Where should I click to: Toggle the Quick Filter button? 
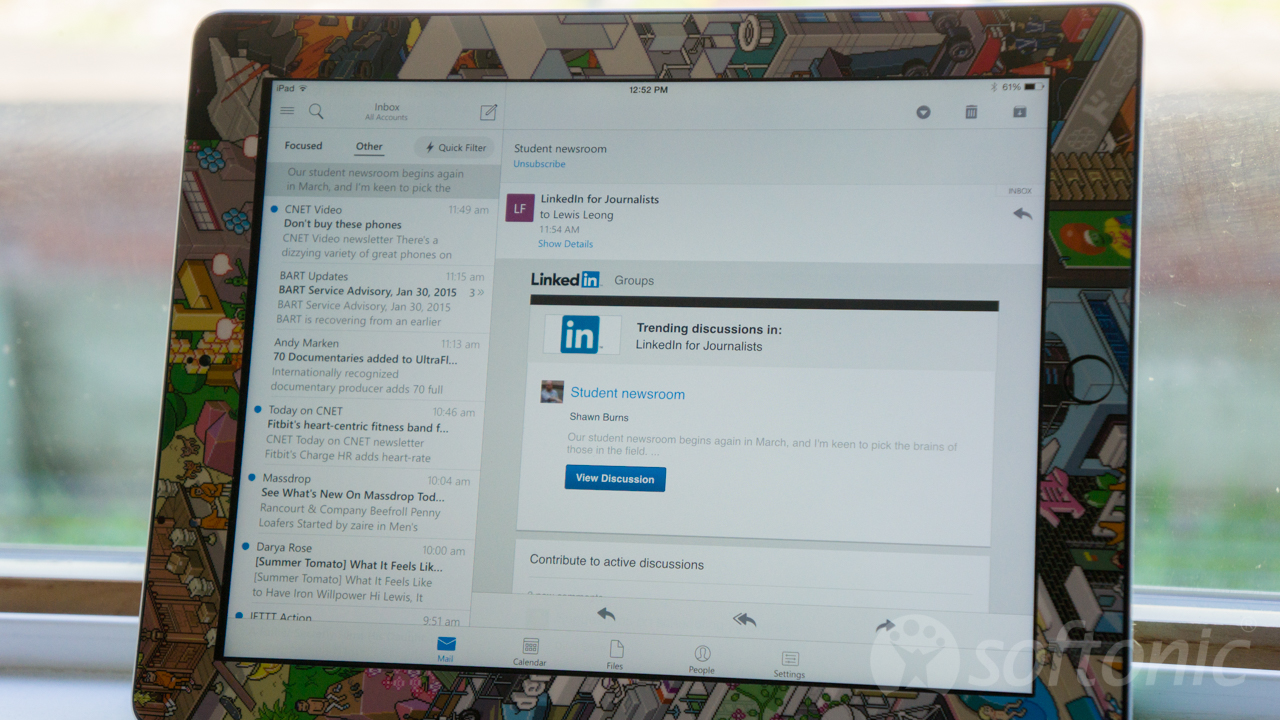pos(456,148)
